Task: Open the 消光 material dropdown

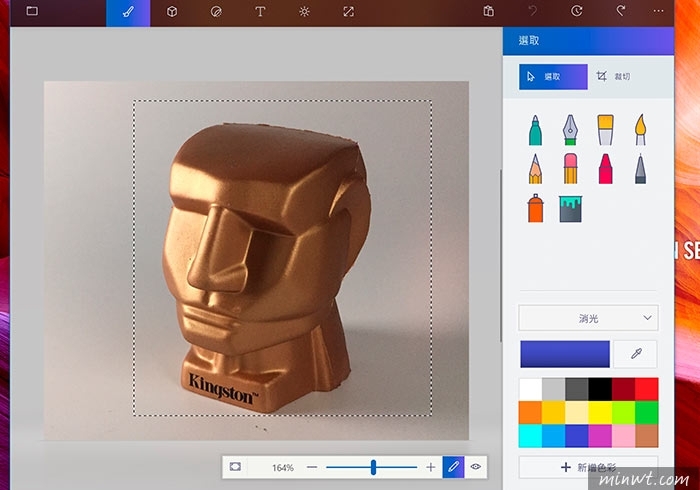Action: 587,318
